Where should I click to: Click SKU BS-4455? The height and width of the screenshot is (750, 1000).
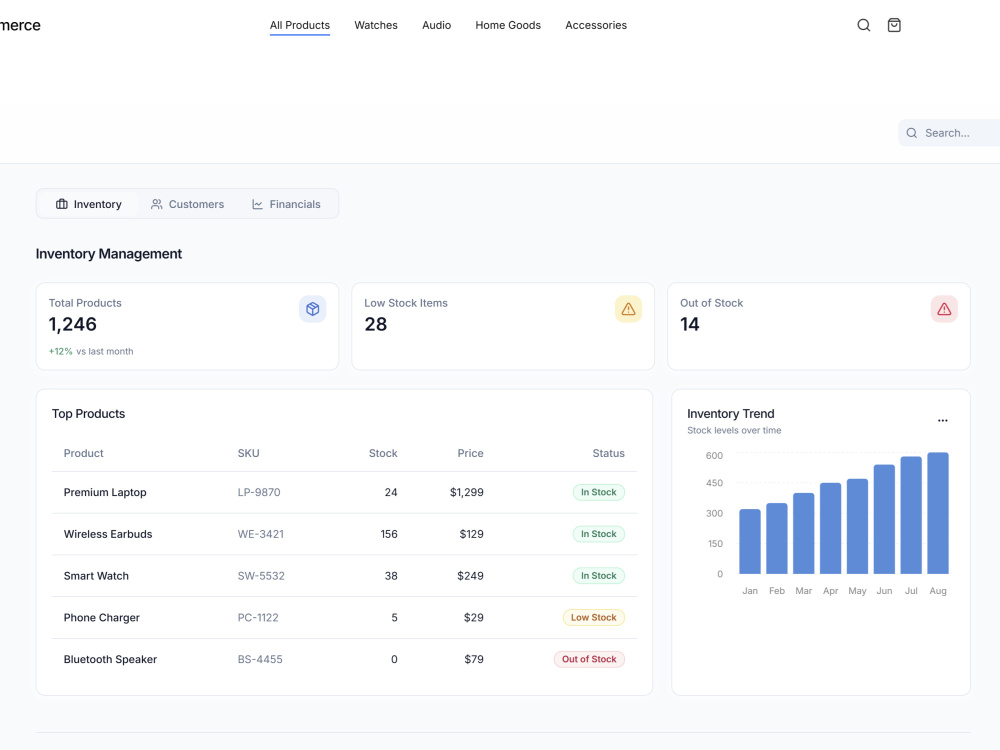coord(260,659)
